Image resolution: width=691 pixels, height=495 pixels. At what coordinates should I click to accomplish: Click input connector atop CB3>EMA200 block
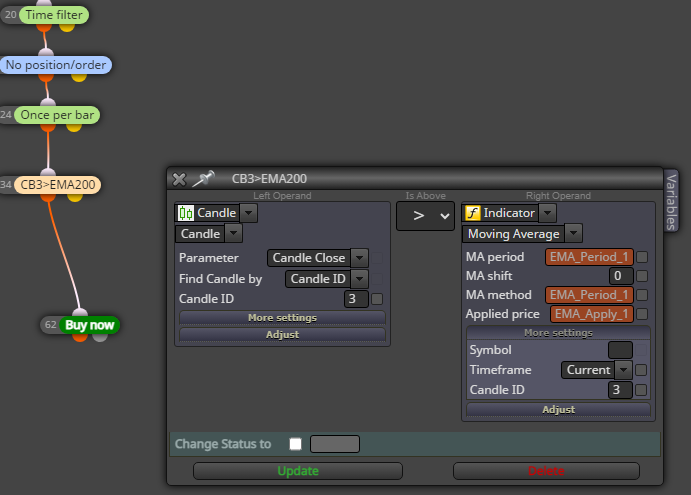point(48,172)
